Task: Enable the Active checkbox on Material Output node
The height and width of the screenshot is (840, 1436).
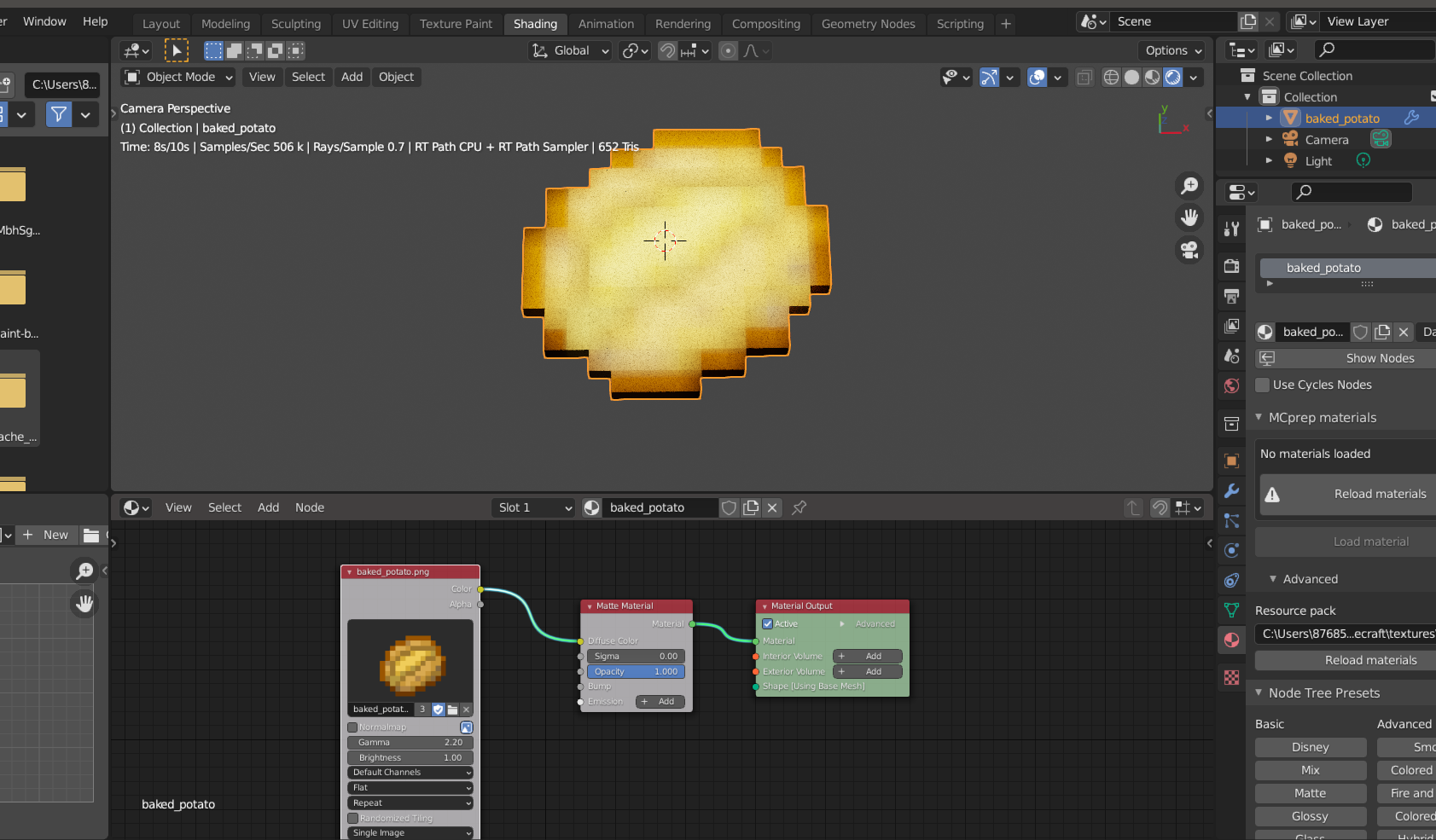Action: [769, 623]
